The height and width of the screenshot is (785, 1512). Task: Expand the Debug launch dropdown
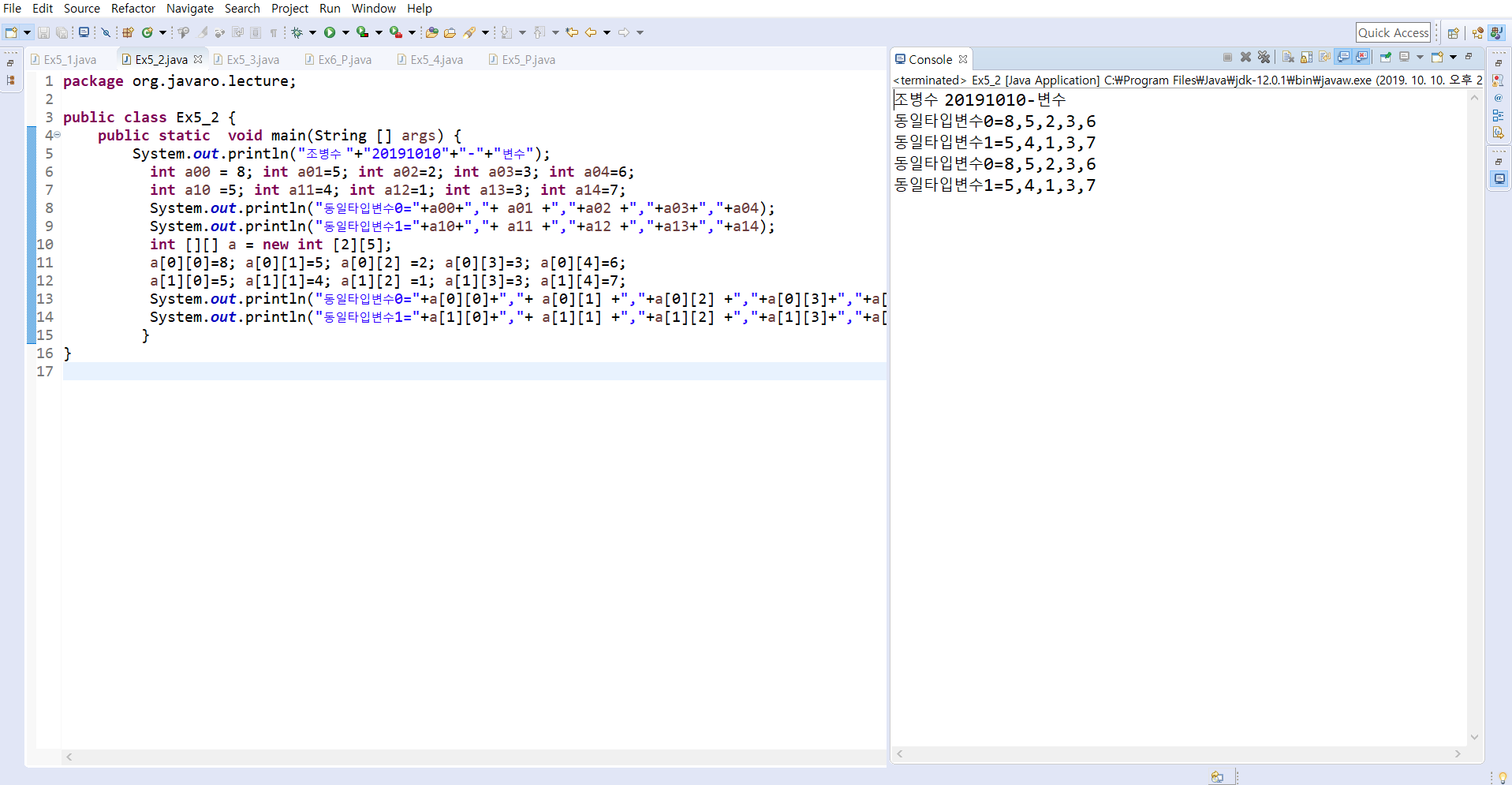pos(312,32)
